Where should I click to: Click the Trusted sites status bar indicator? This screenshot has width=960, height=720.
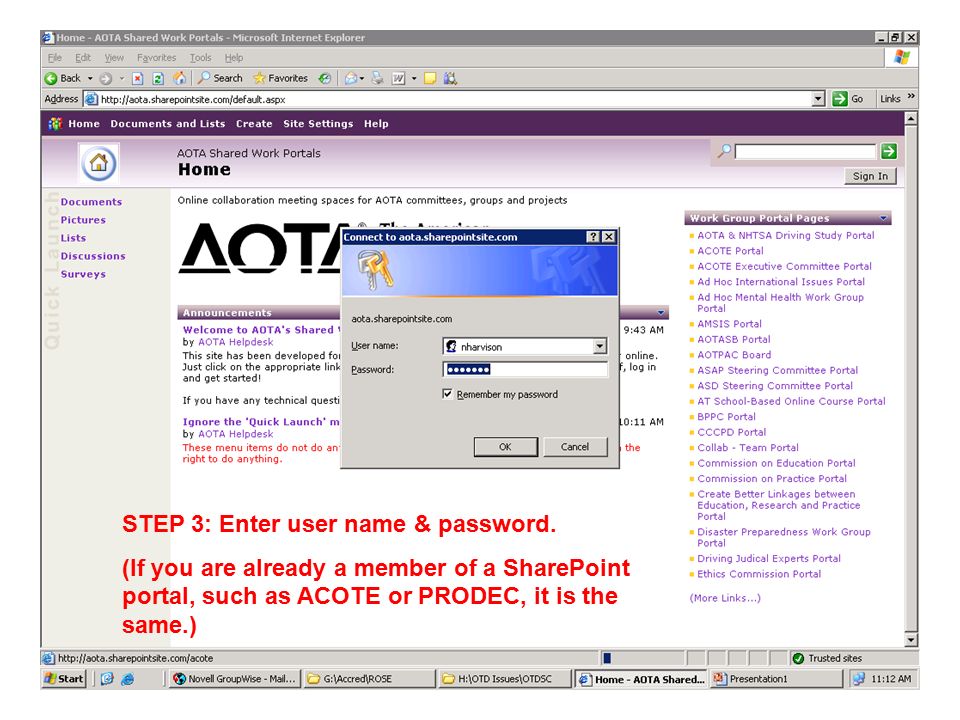[828, 658]
